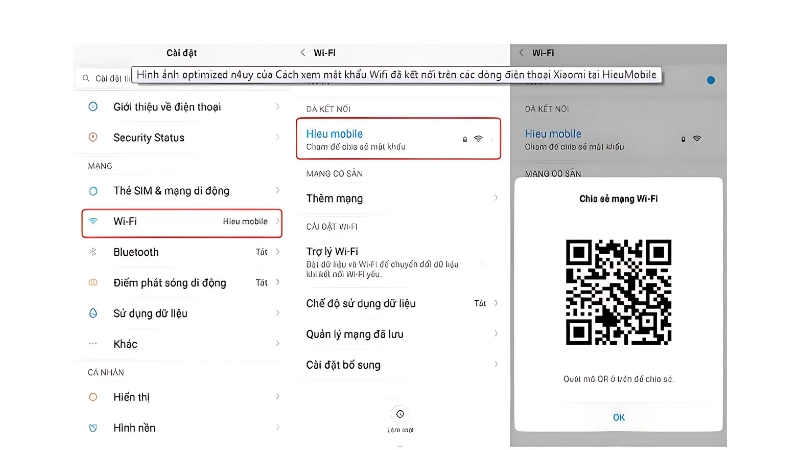Tap Thêm mạng to add network
This screenshot has height=450, width=800.
[398, 198]
